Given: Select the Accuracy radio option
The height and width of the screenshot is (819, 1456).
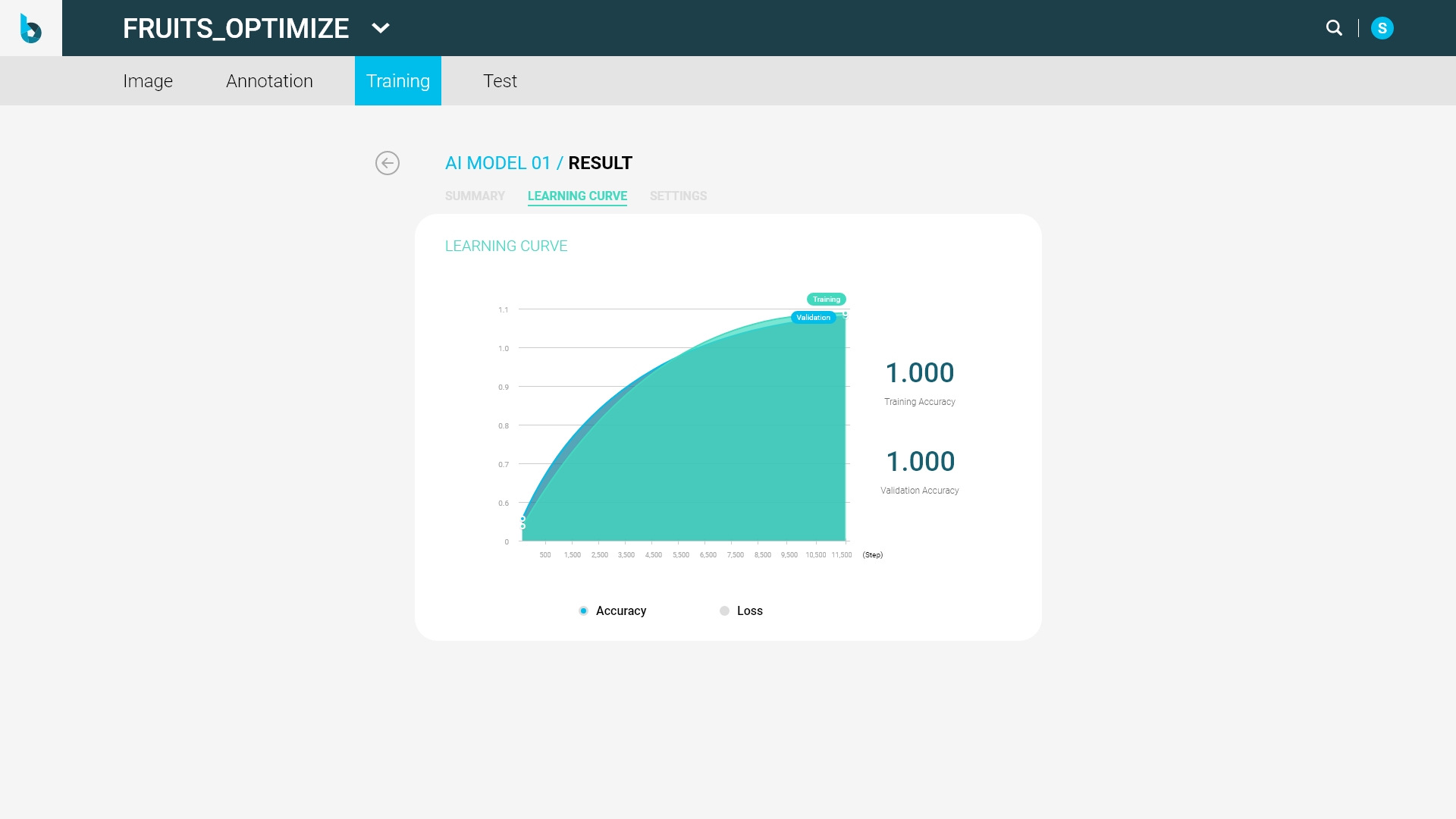Looking at the screenshot, I should point(583,611).
